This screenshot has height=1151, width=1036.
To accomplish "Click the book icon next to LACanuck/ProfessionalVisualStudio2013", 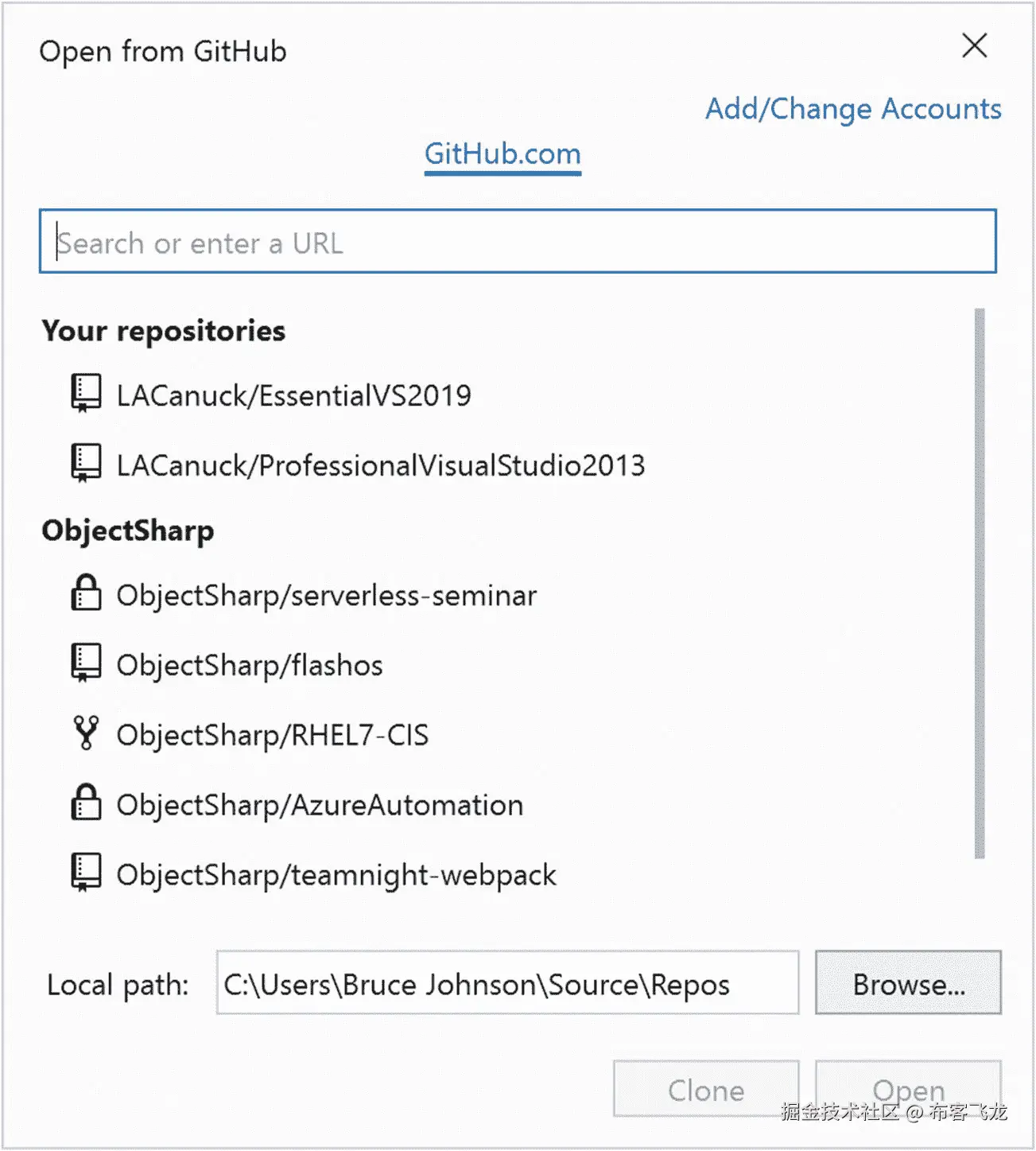I will click(86, 464).
